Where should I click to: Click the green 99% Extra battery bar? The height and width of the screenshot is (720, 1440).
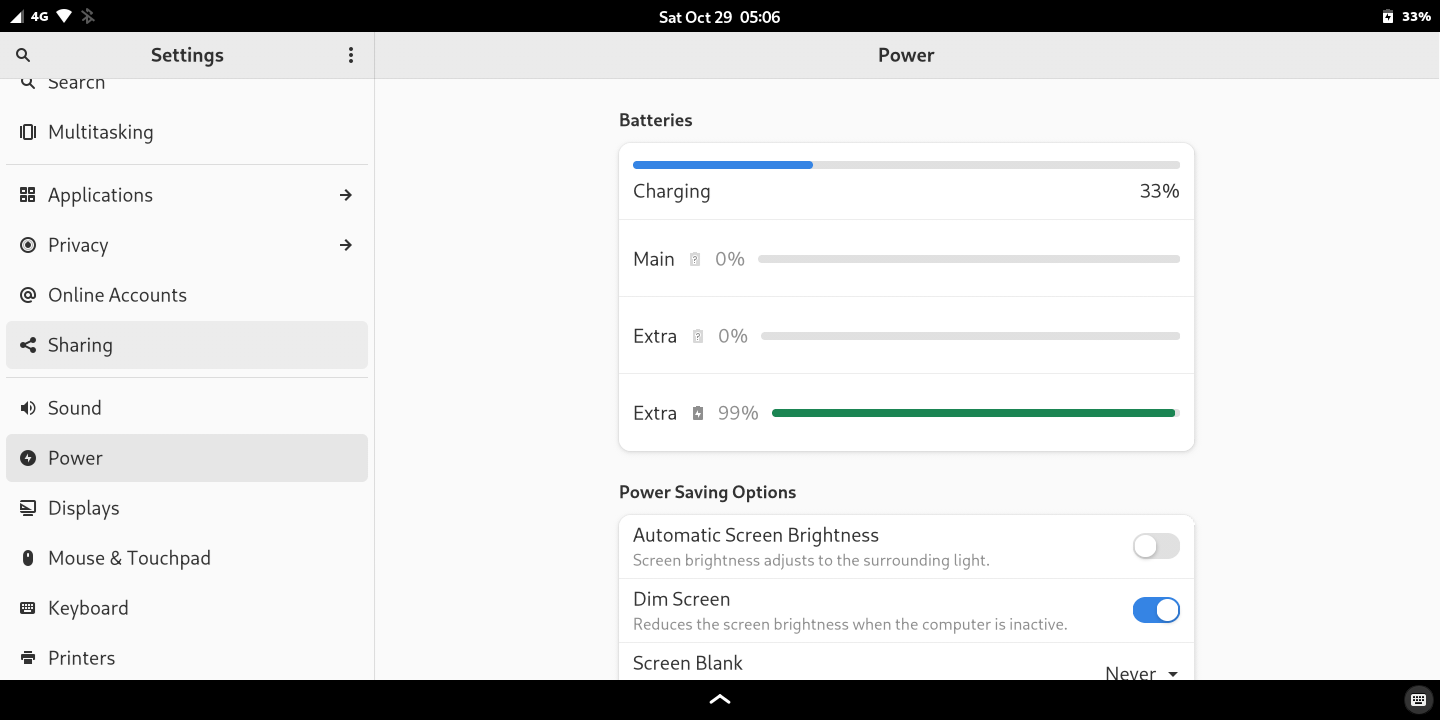[974, 413]
